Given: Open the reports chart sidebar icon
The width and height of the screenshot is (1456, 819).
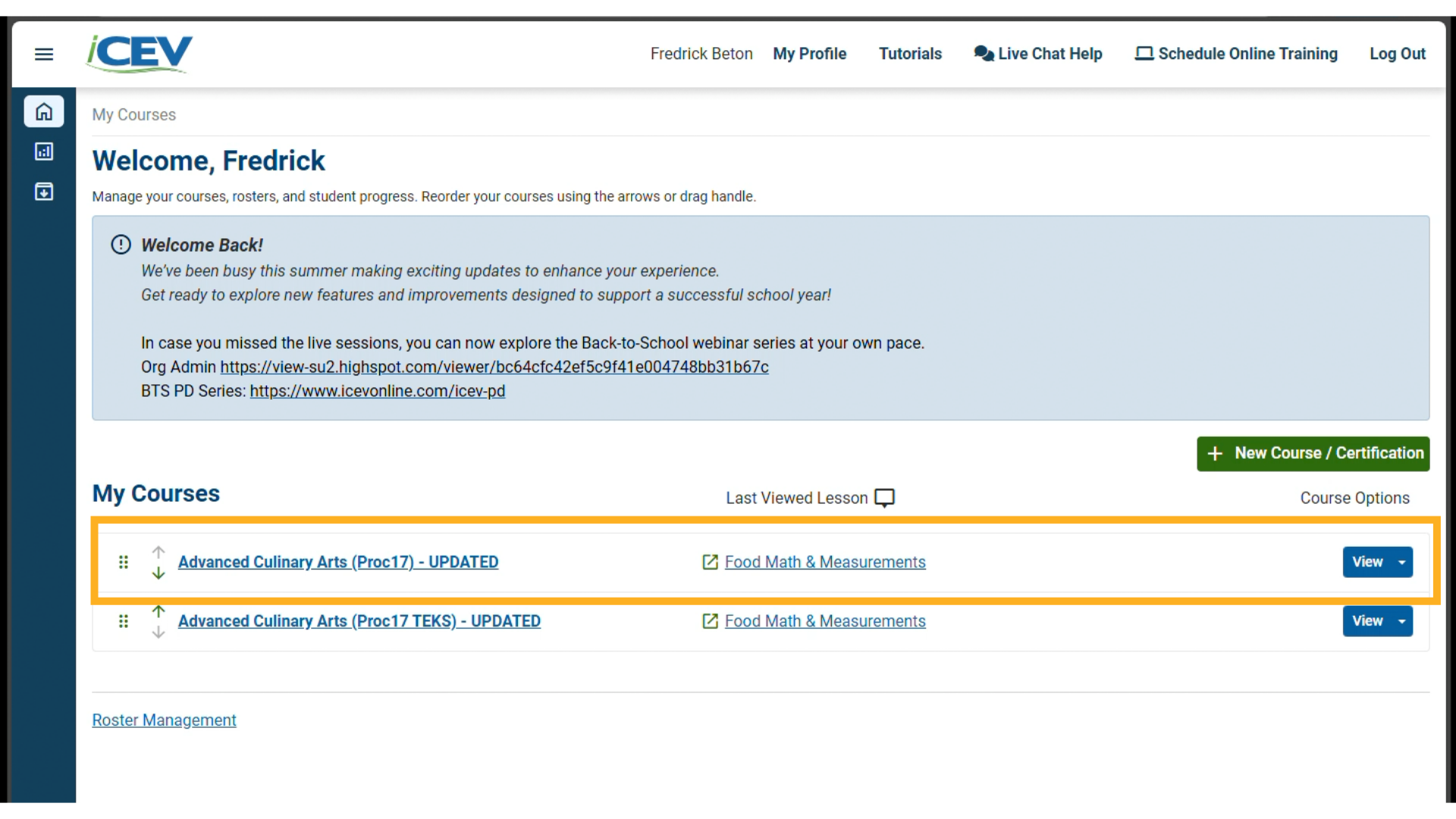Looking at the screenshot, I should (x=44, y=152).
